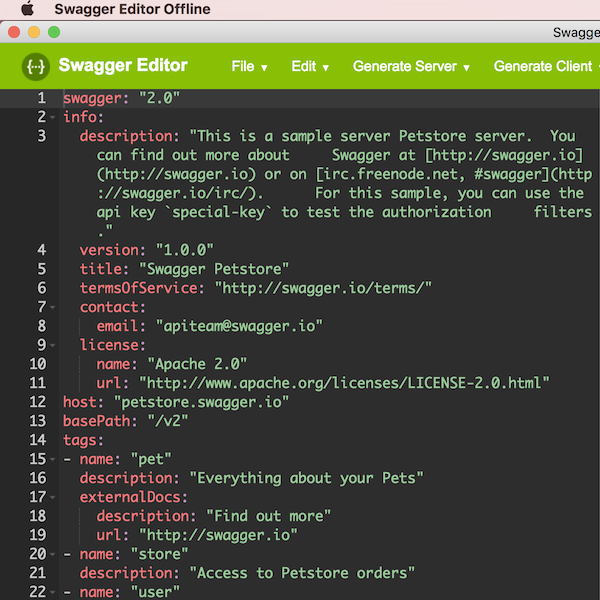
Task: Open the Generate Client menu
Action: (546, 67)
